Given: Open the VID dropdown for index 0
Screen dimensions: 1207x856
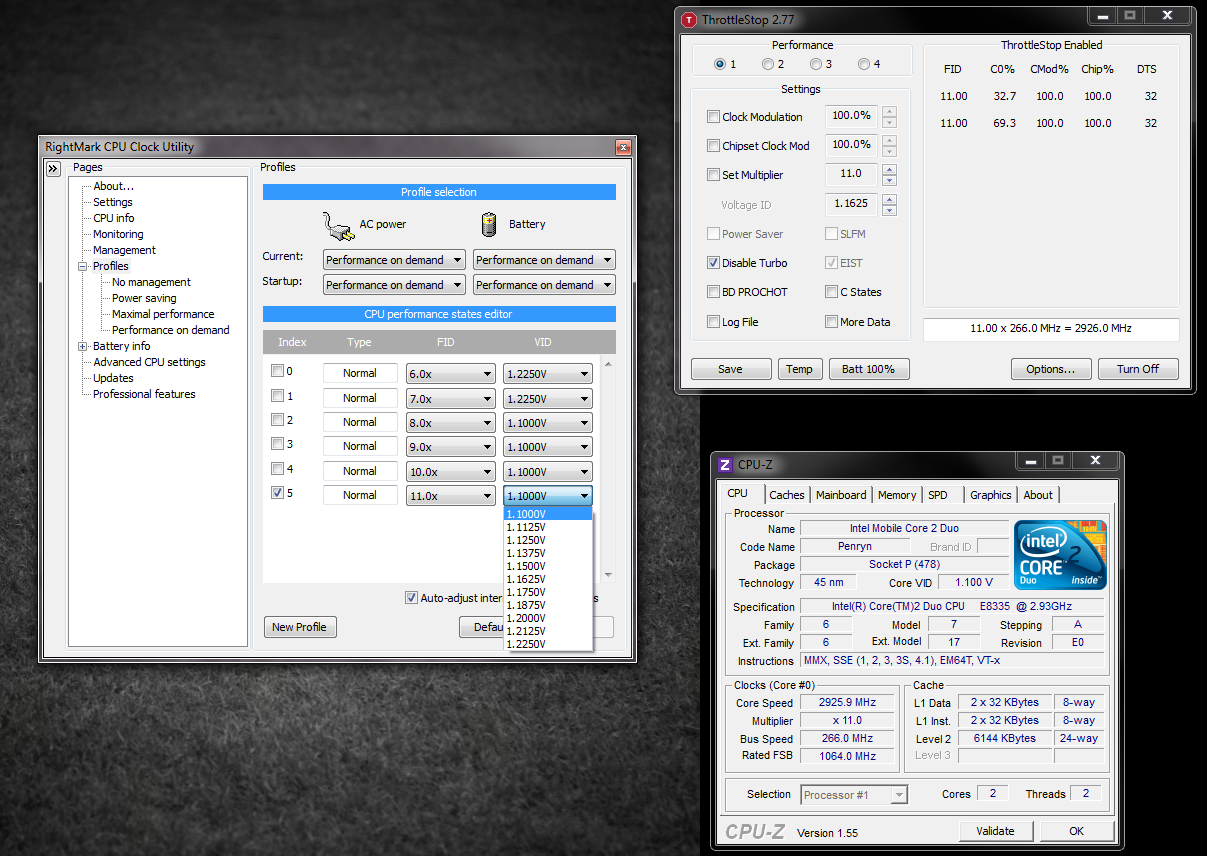Looking at the screenshot, I should 548,374.
